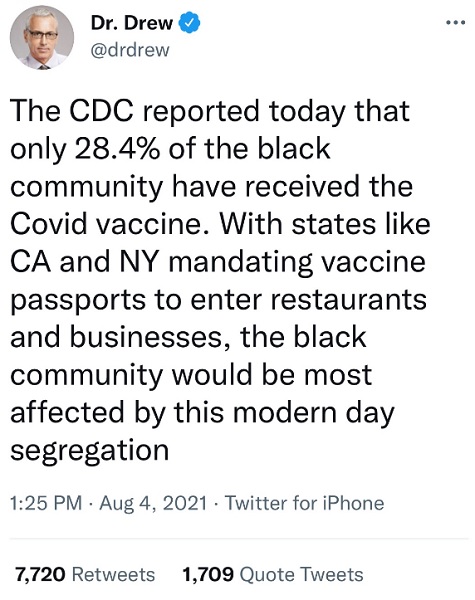Screen dimensions: 475x600
Task: Click the word segregation in tweet
Action: point(90,450)
